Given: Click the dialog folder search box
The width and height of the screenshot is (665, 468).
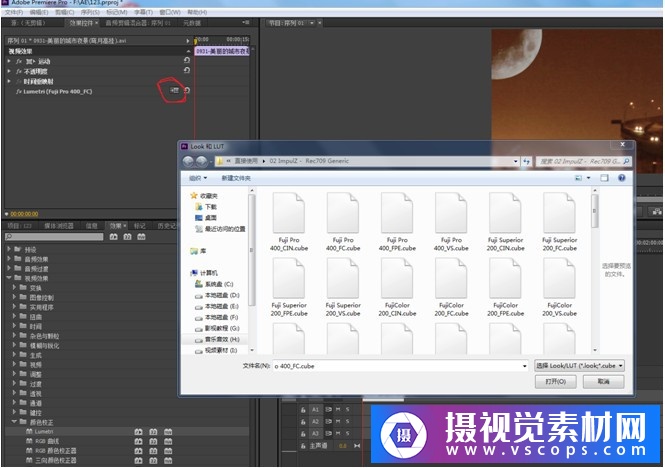Looking at the screenshot, I should 584,161.
